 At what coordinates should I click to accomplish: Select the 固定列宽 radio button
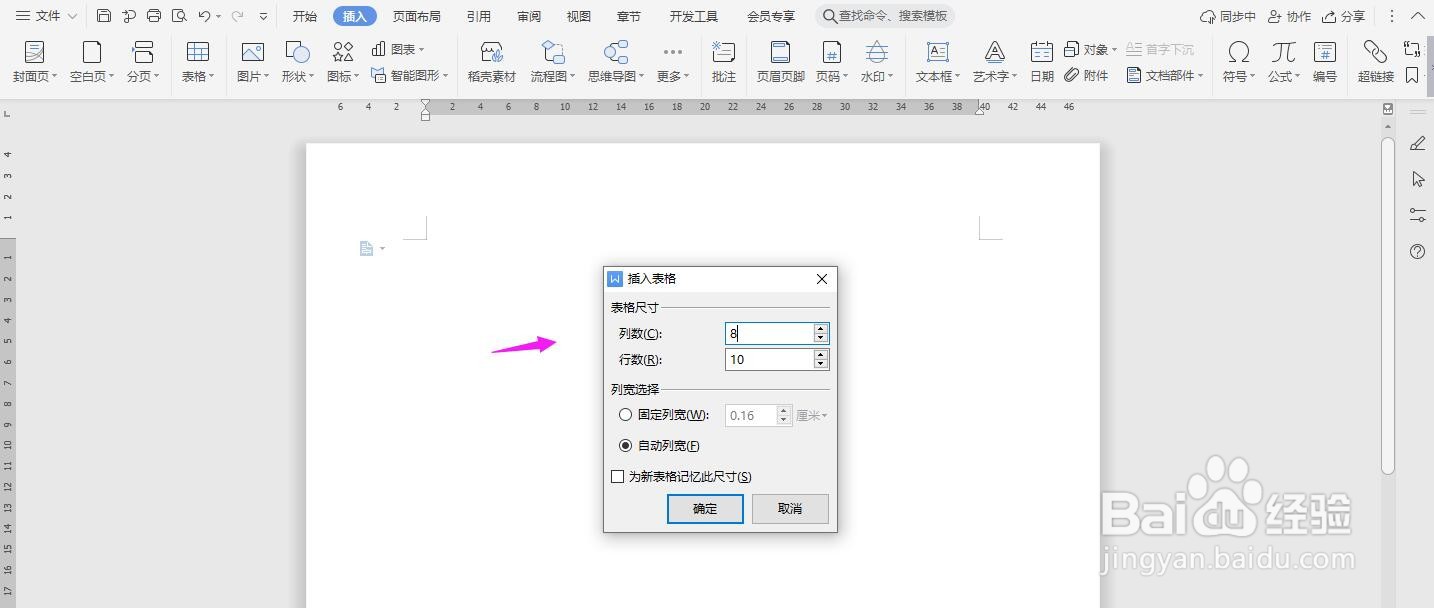coord(625,415)
